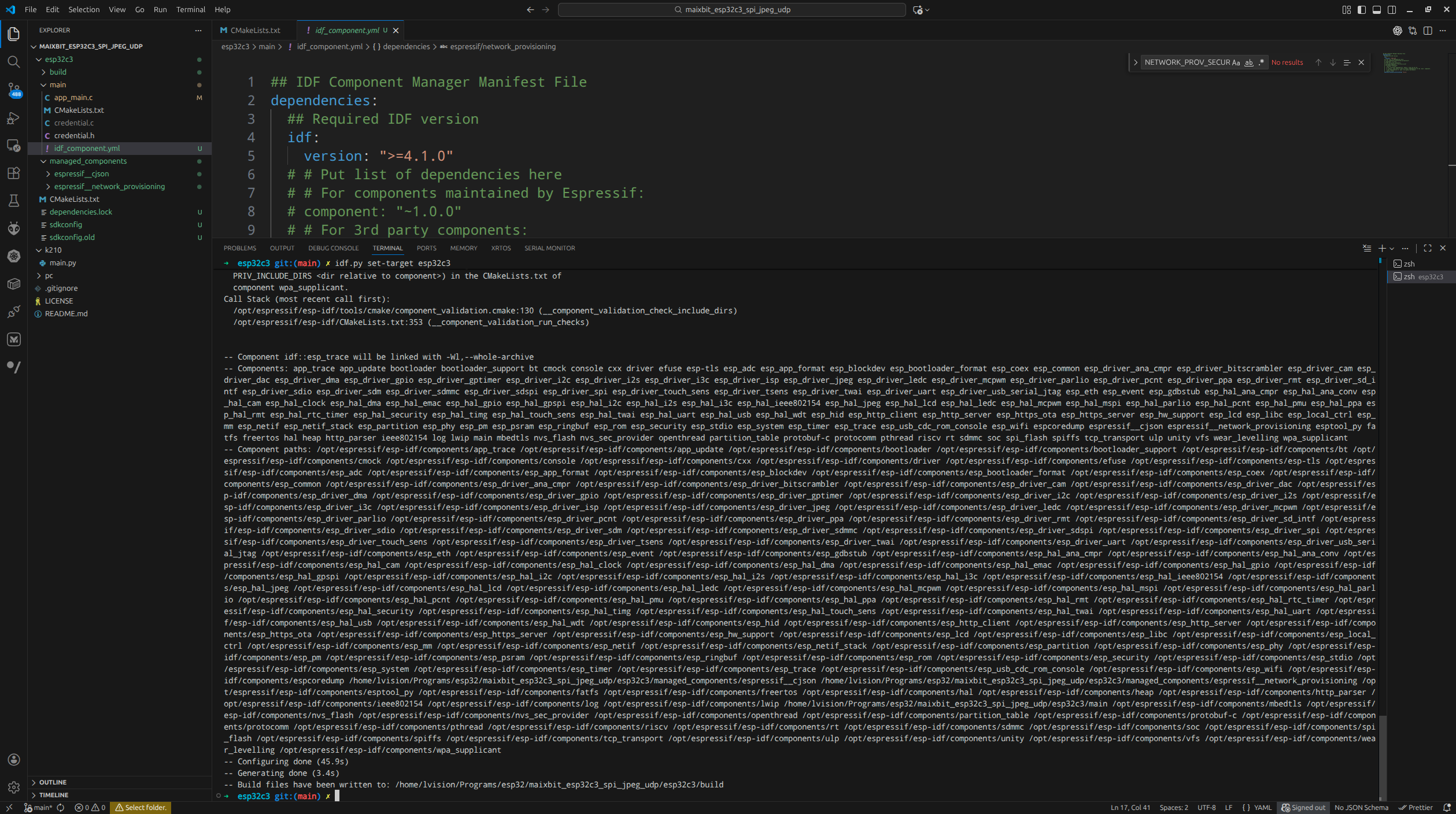1456x814 pixels.
Task: Click the split editor right icon
Action: pyautogui.click(x=1428, y=31)
